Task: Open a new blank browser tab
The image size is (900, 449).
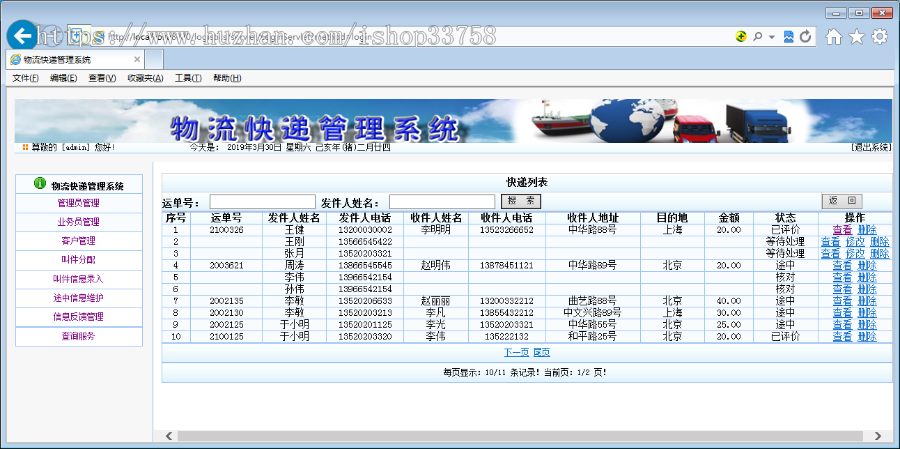Action: [154, 59]
